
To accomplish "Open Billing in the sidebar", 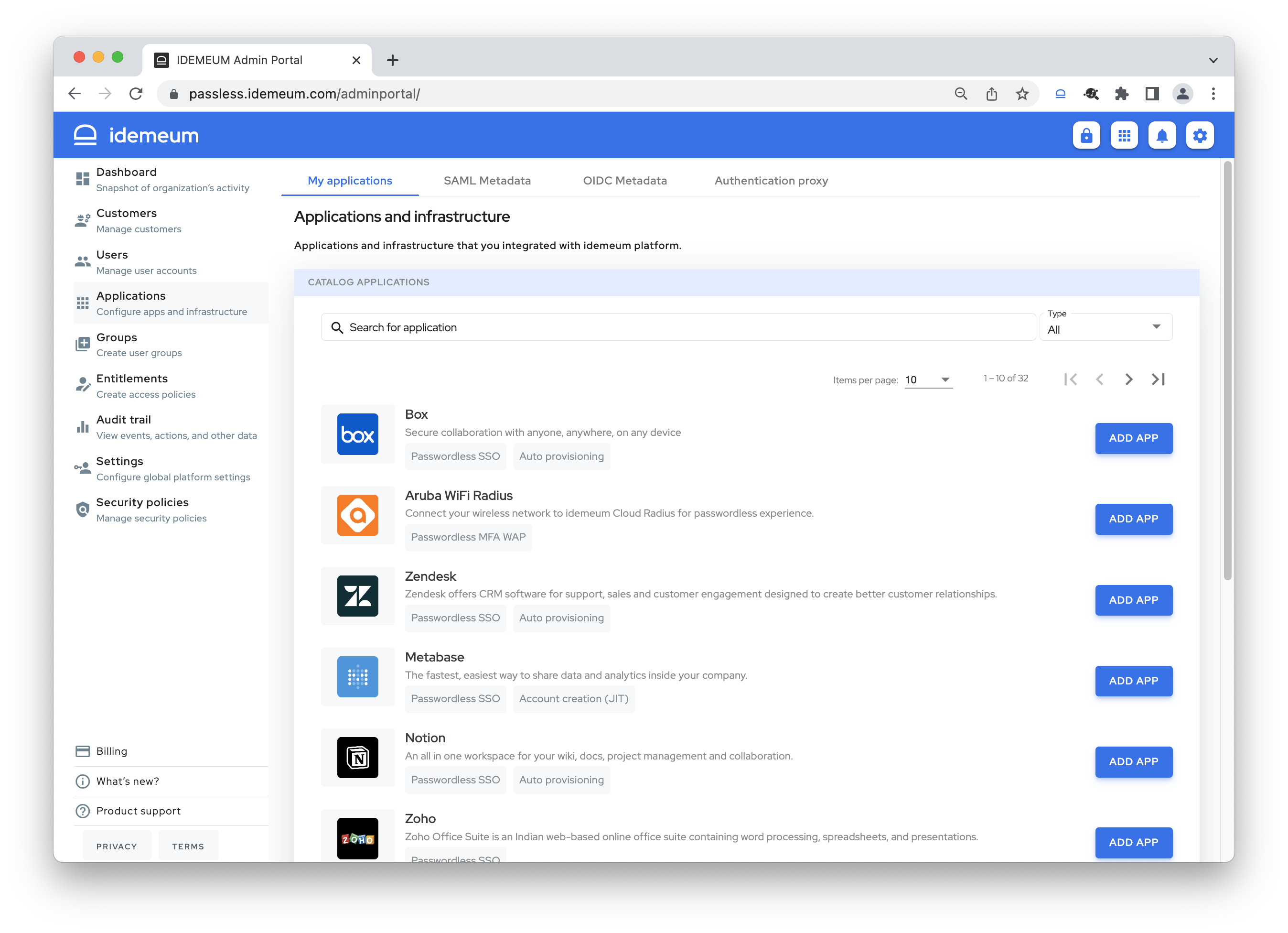I will [x=171, y=751].
